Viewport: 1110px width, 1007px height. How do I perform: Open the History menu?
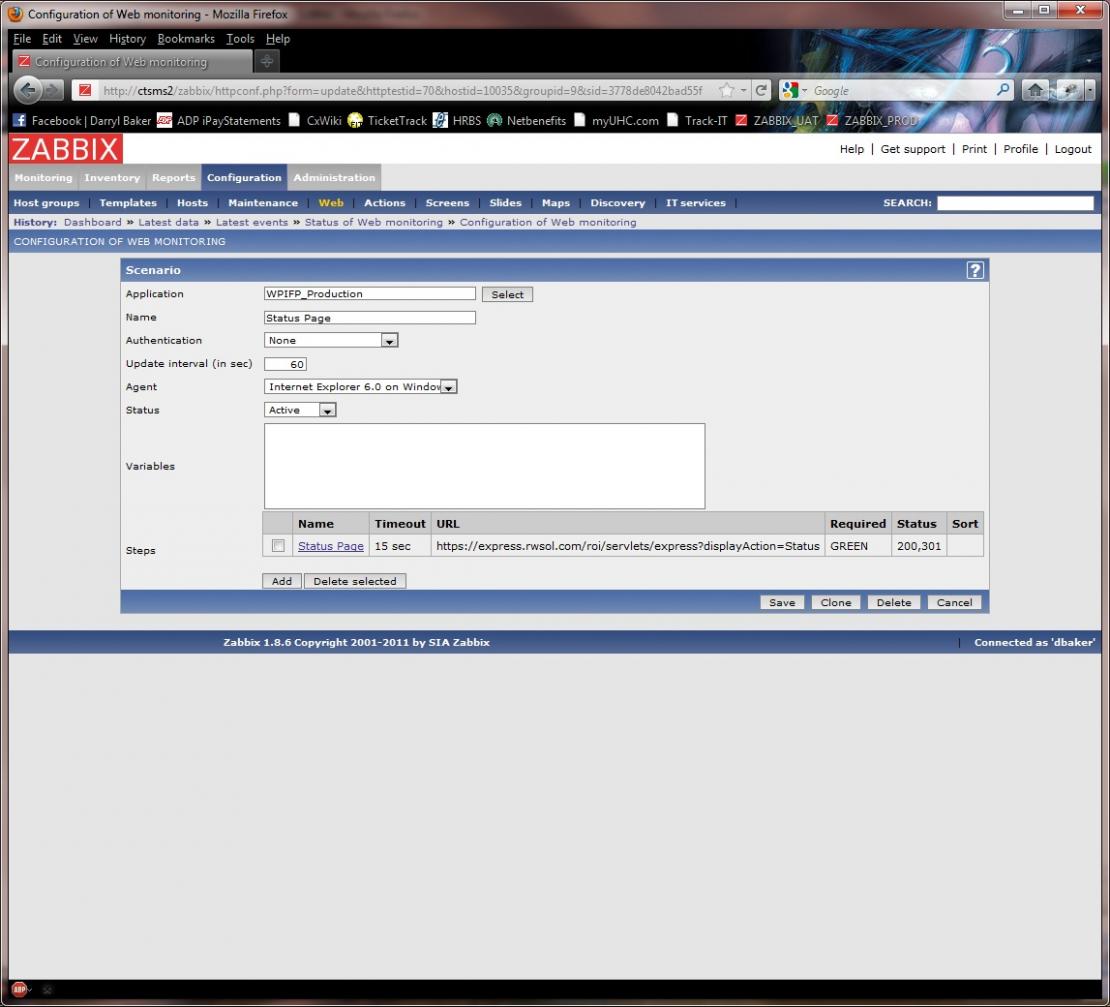[127, 38]
